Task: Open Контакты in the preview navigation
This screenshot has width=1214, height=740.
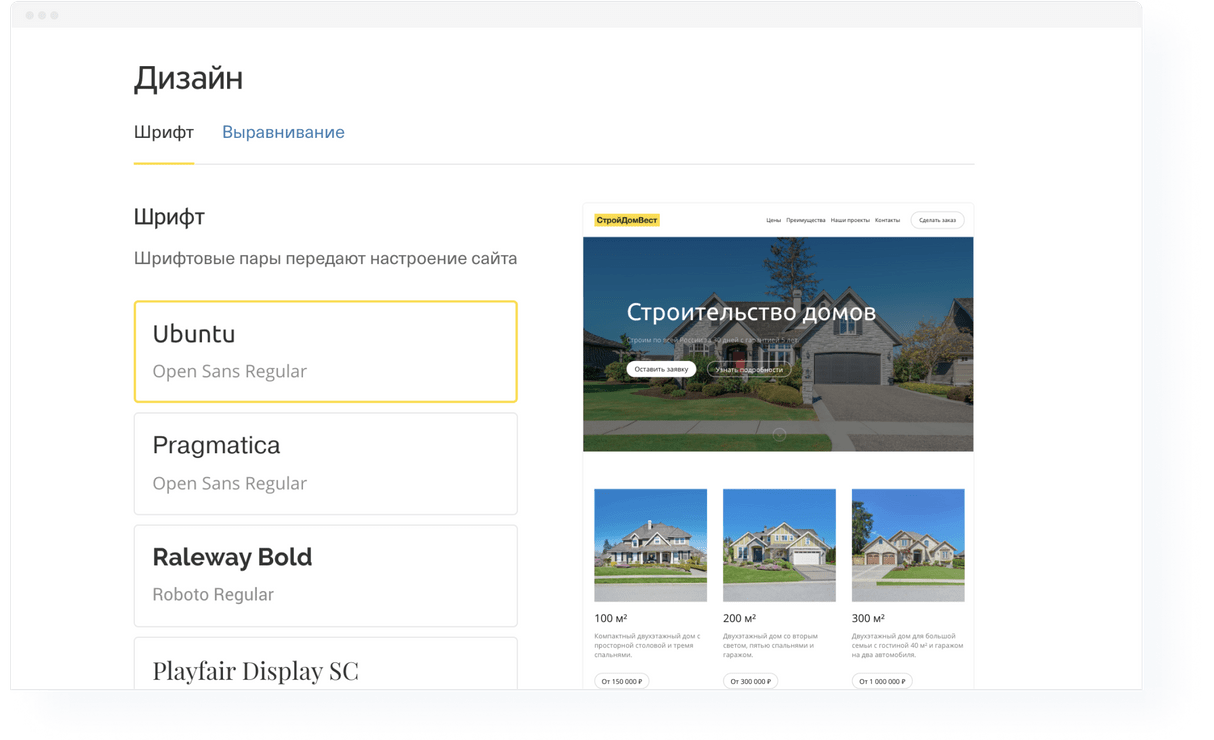Action: [887, 220]
